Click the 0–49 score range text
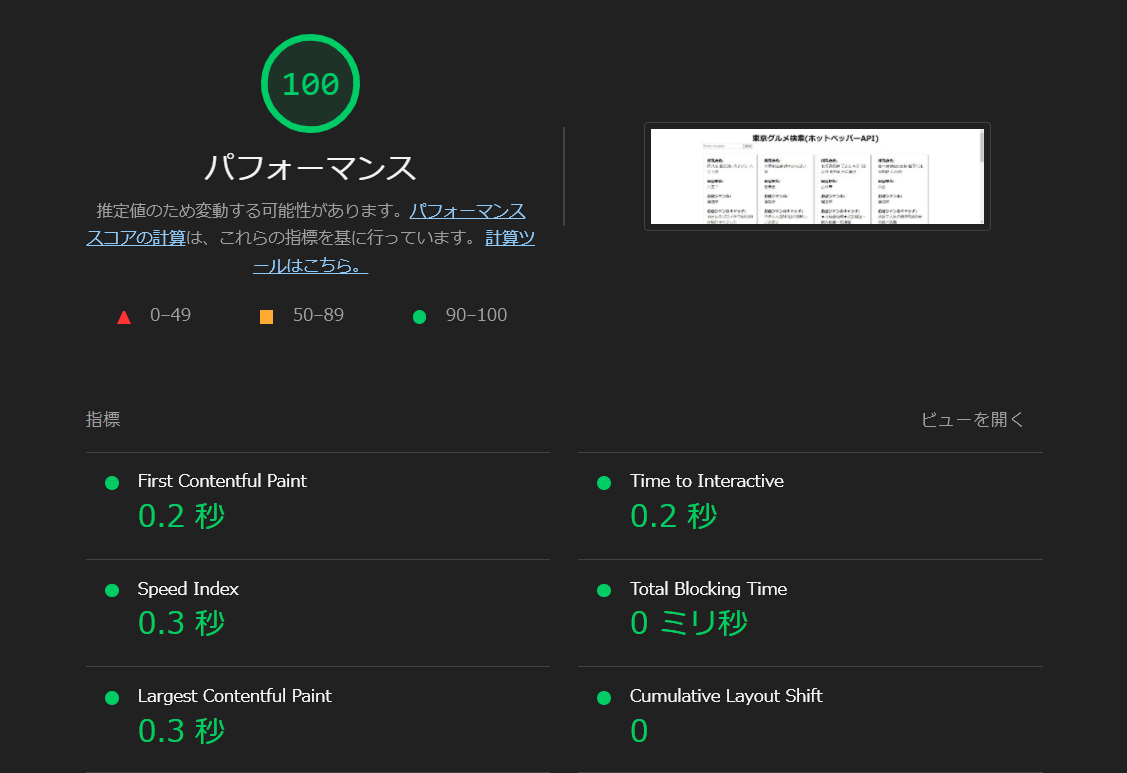Image resolution: width=1127 pixels, height=773 pixels. [170, 315]
